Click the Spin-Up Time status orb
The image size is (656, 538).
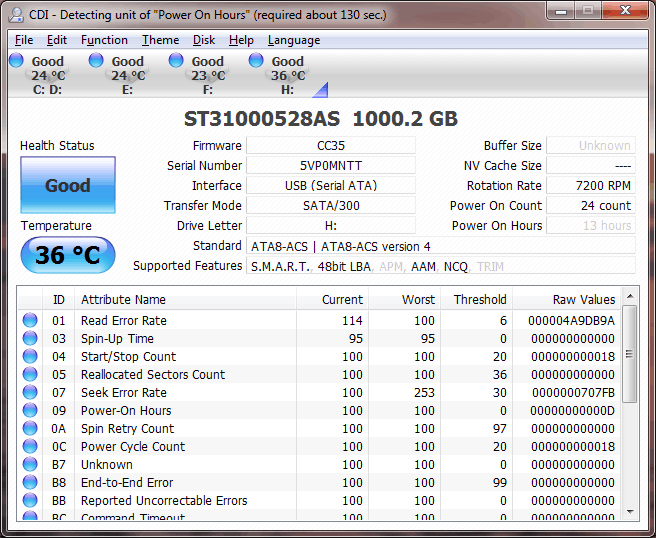click(x=30, y=338)
